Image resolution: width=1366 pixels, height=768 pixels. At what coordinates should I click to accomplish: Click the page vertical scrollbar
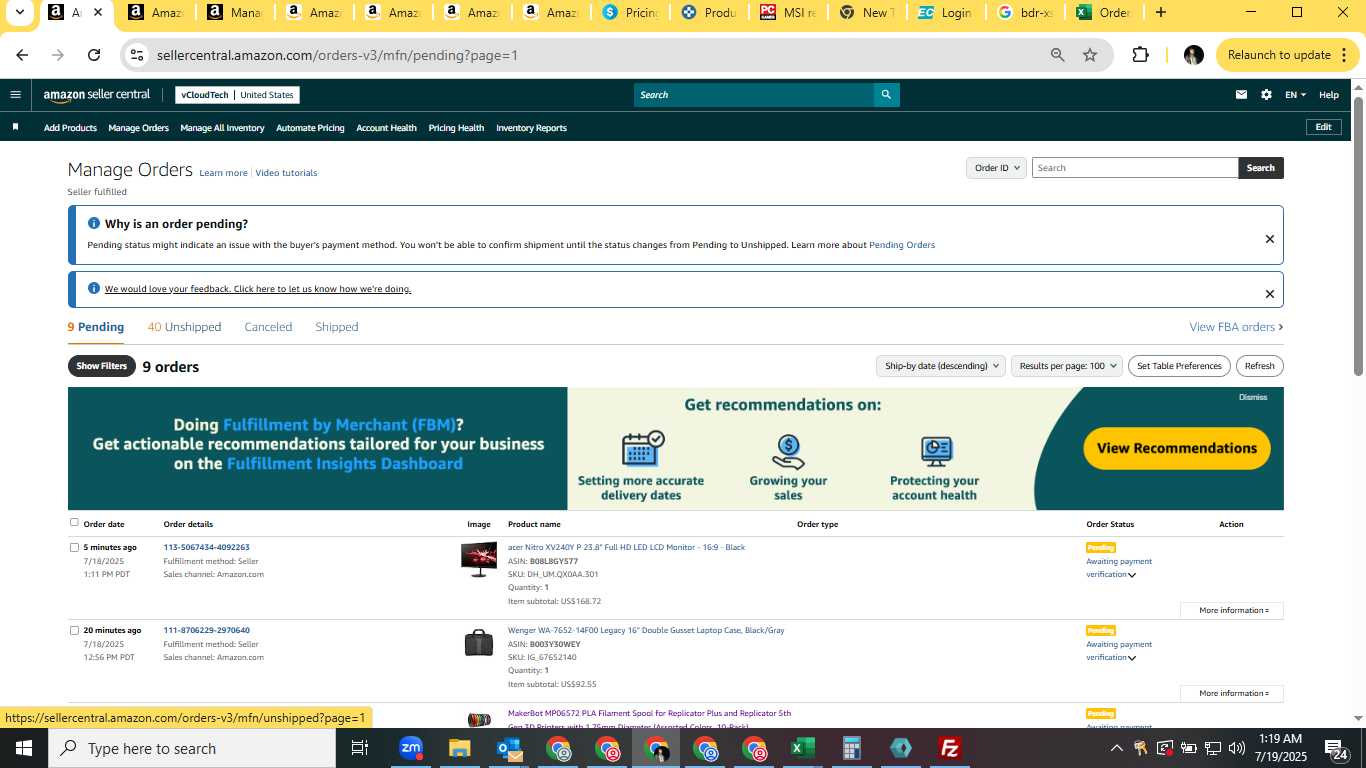1358,237
